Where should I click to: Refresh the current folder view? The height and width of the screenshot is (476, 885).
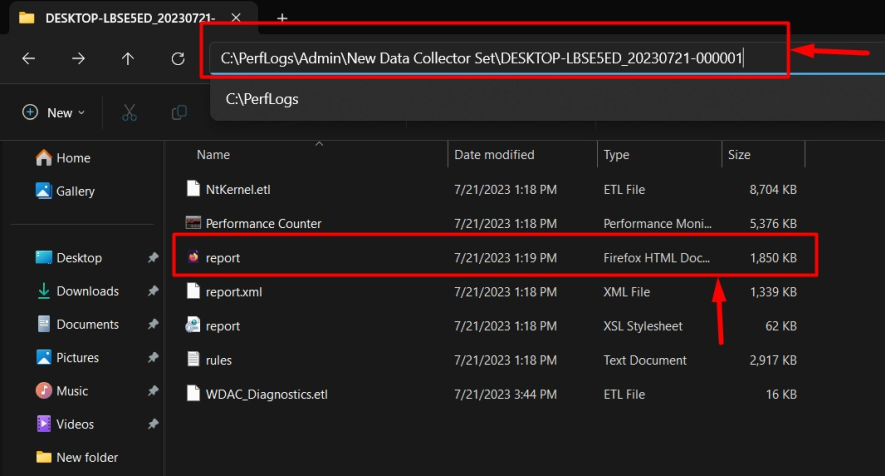[178, 59]
